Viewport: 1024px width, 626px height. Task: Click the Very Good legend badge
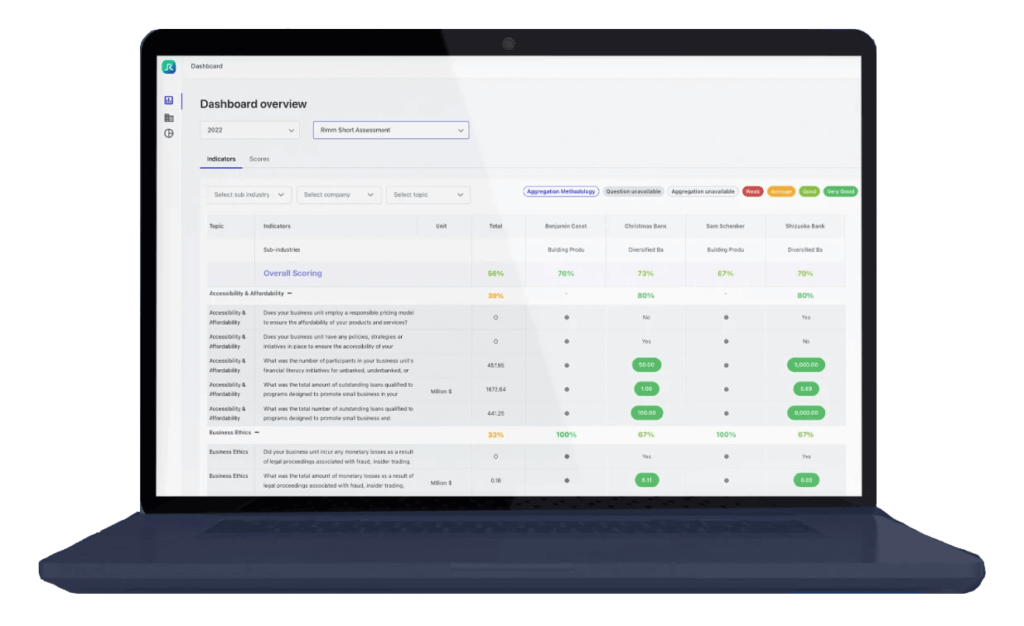click(842, 191)
